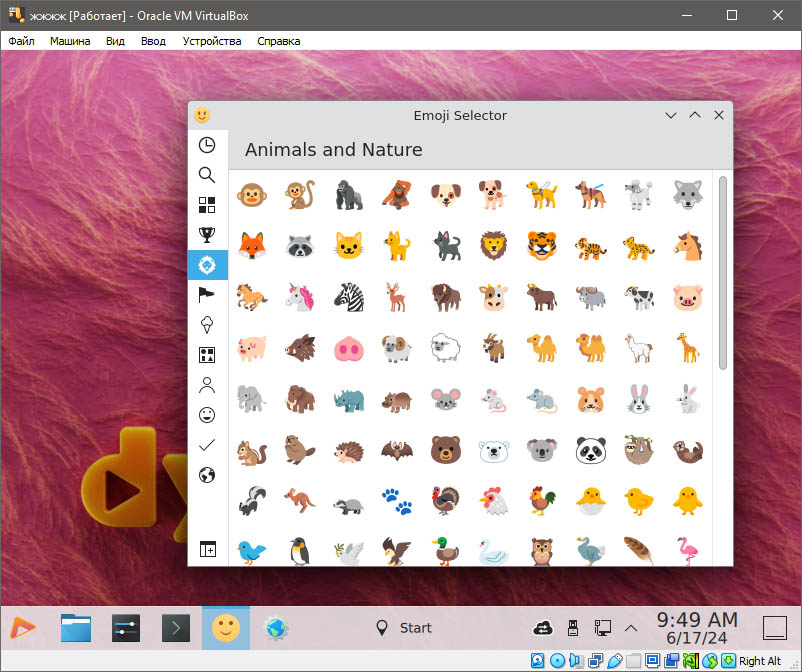Select the Activities trophy category
The image size is (802, 672).
click(x=207, y=235)
